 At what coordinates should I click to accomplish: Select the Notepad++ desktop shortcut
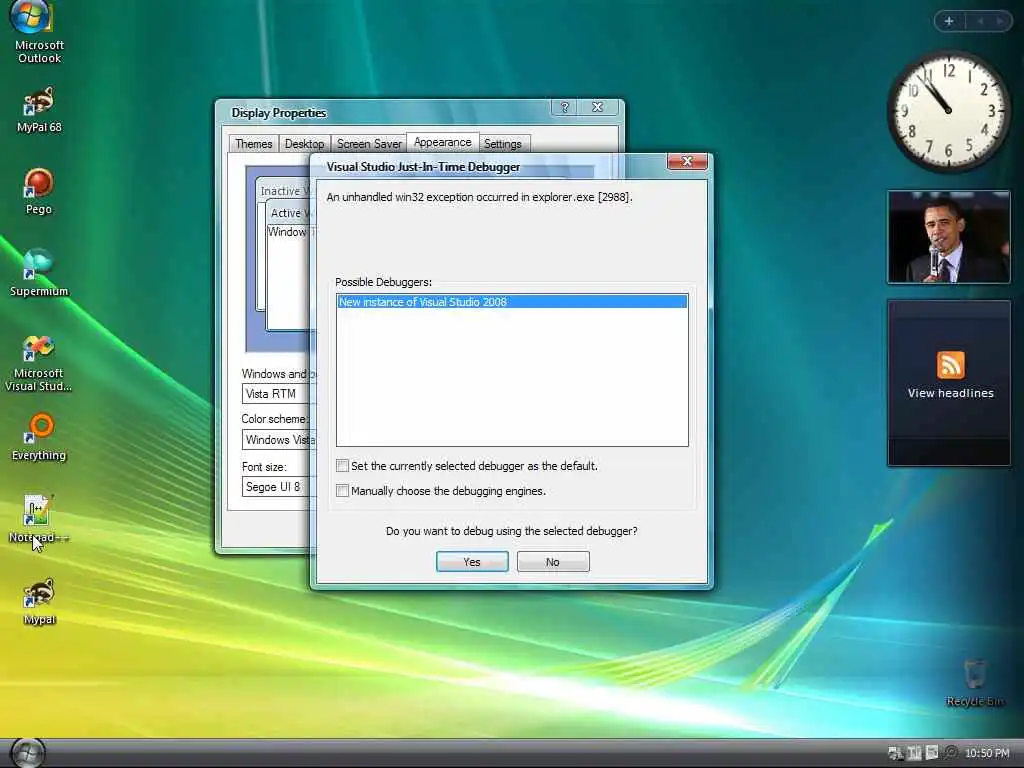tap(39, 519)
